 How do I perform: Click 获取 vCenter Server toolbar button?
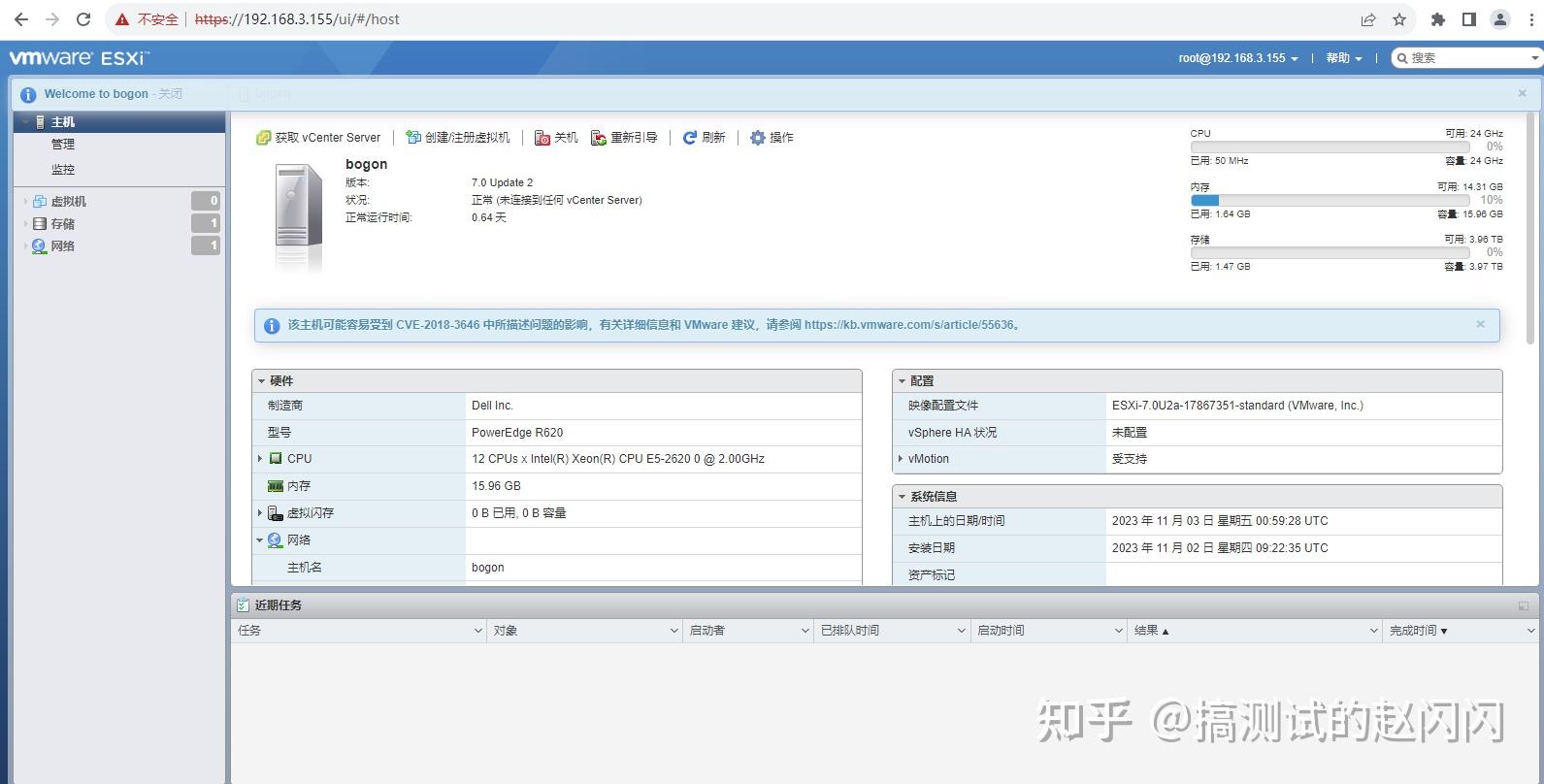coord(318,138)
